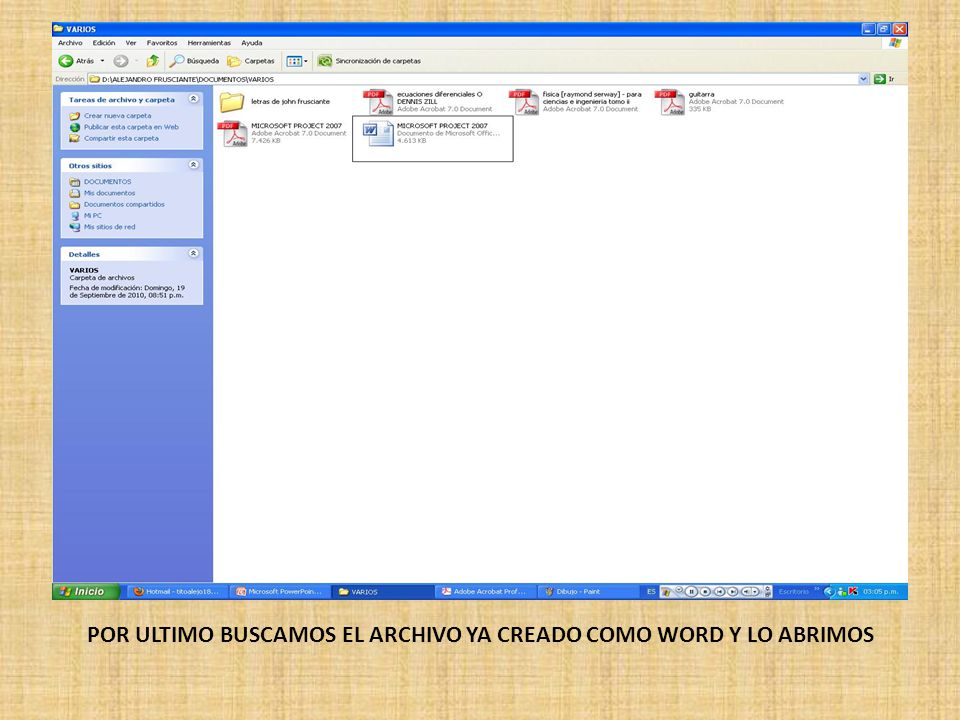The height and width of the screenshot is (720, 960).
Task: Select ecuaciones diferenciales Dennis Zill PDF icon
Action: pos(378,102)
